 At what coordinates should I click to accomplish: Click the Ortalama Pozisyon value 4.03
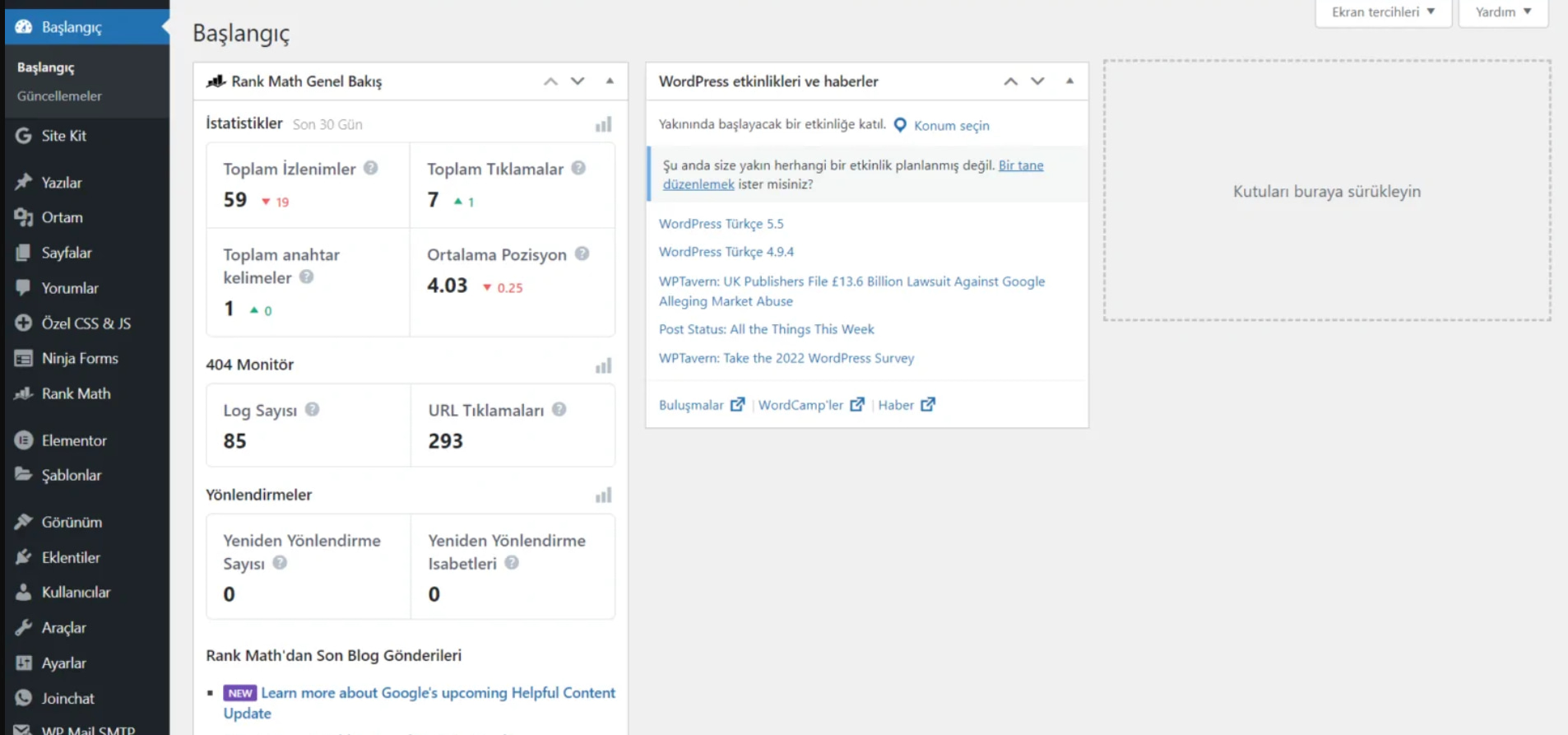447,286
